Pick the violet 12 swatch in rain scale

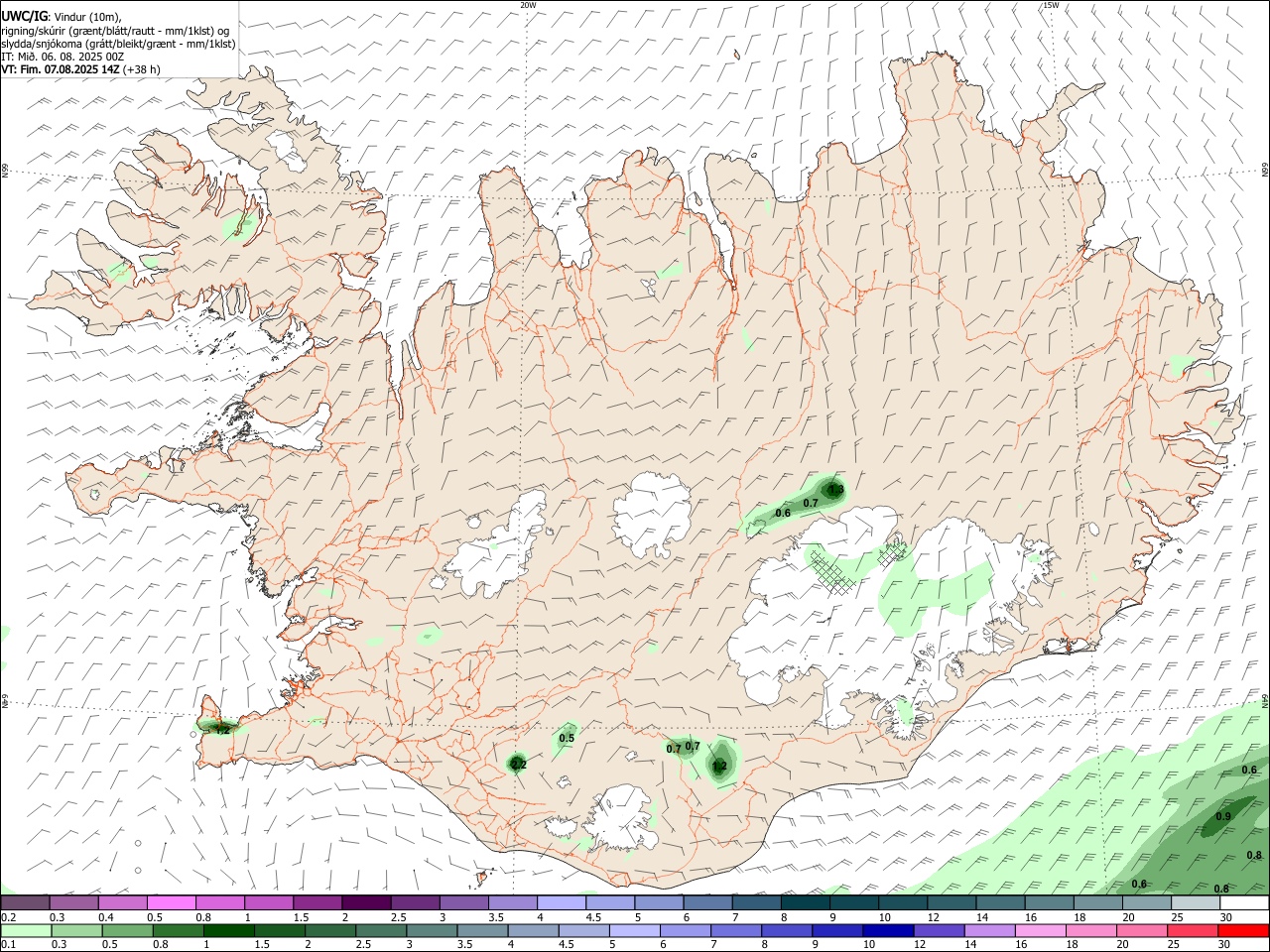point(940,930)
